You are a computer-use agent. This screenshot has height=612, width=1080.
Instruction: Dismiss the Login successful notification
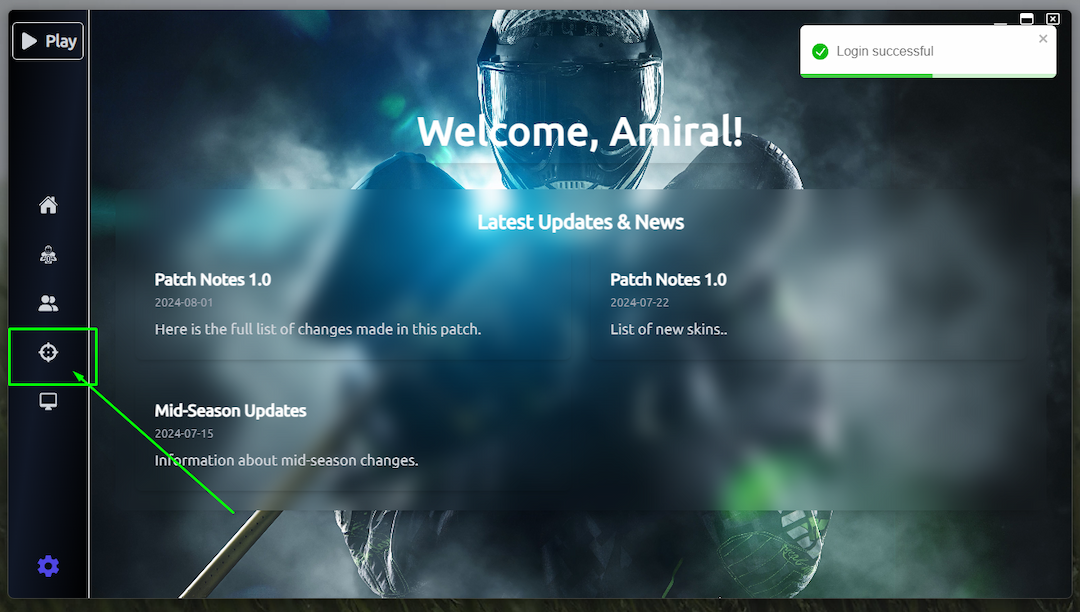(1043, 39)
